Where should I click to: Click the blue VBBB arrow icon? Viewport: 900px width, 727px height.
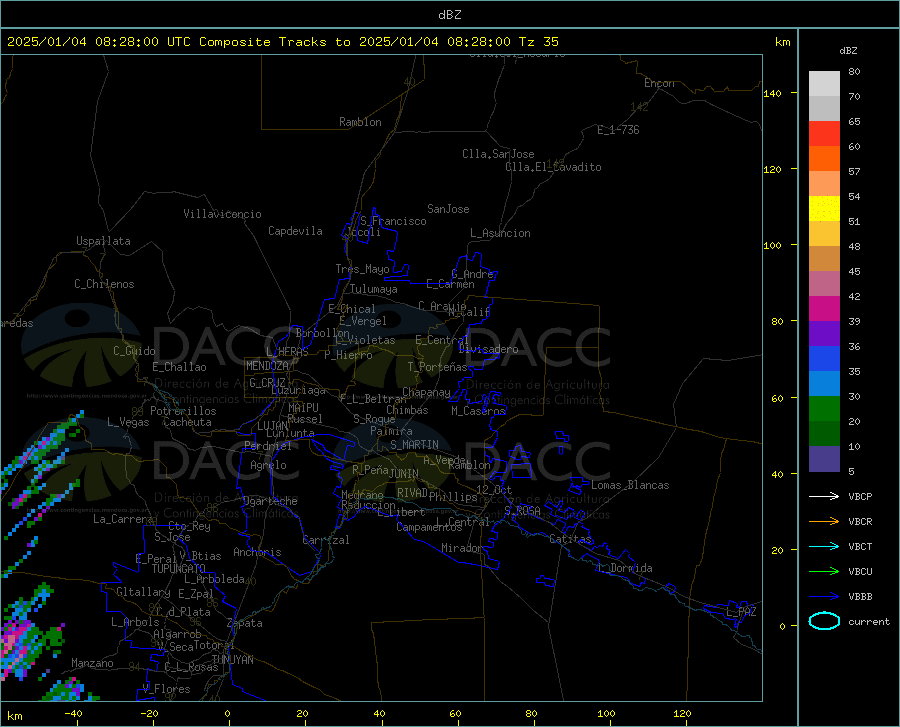pyautogui.click(x=824, y=596)
